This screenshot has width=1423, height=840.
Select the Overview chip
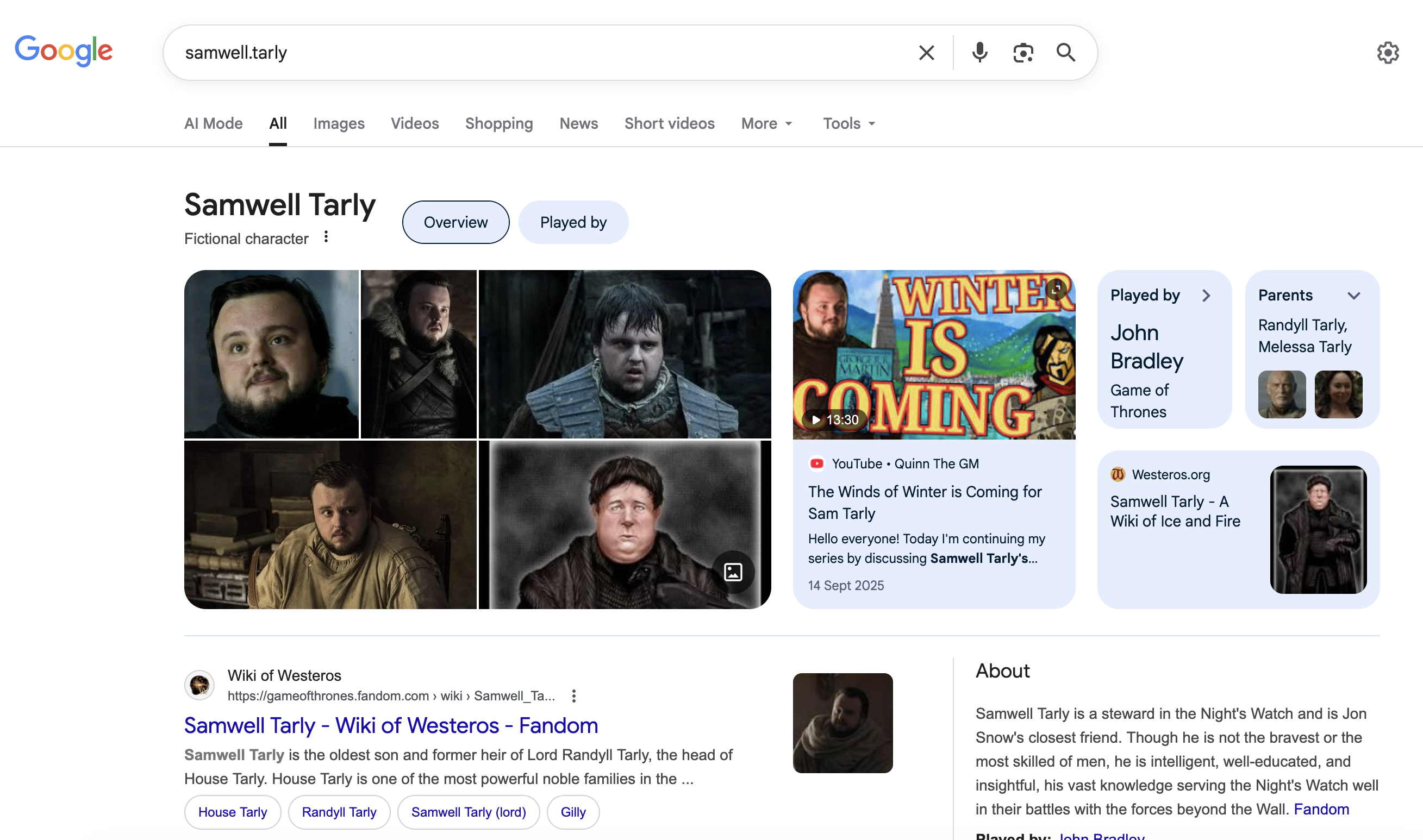(x=456, y=222)
